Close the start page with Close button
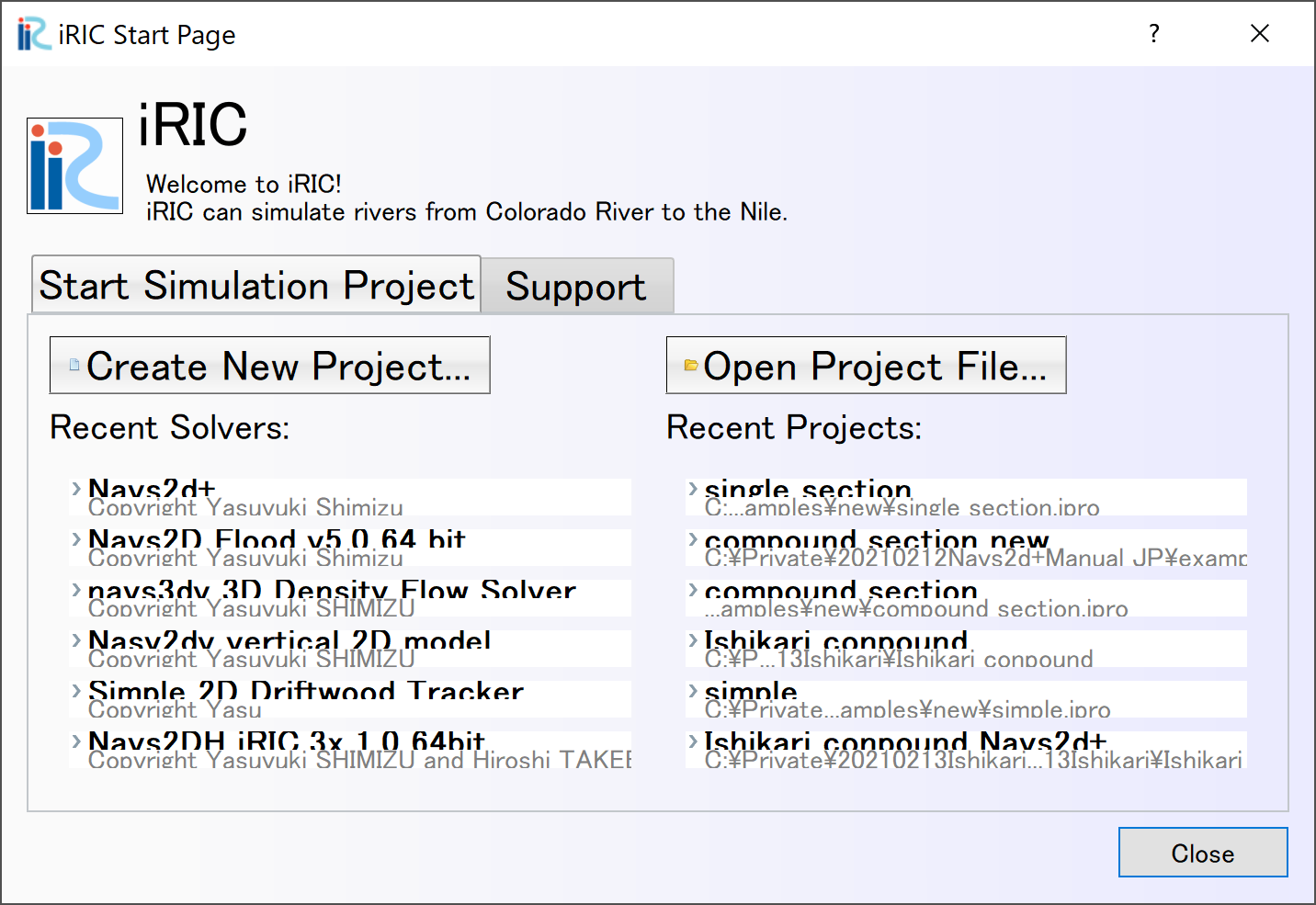Image resolution: width=1316 pixels, height=905 pixels. click(1203, 853)
